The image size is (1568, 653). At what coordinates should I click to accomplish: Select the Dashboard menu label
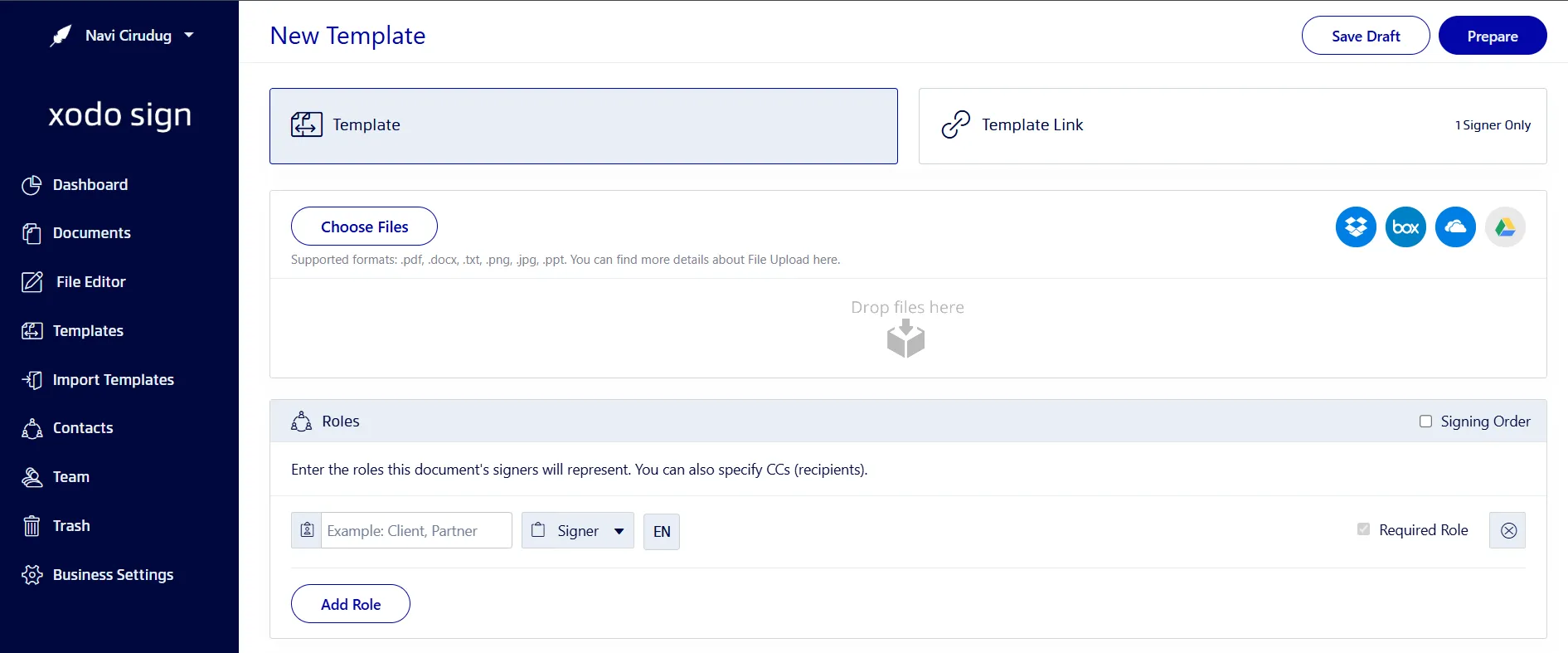tap(90, 185)
